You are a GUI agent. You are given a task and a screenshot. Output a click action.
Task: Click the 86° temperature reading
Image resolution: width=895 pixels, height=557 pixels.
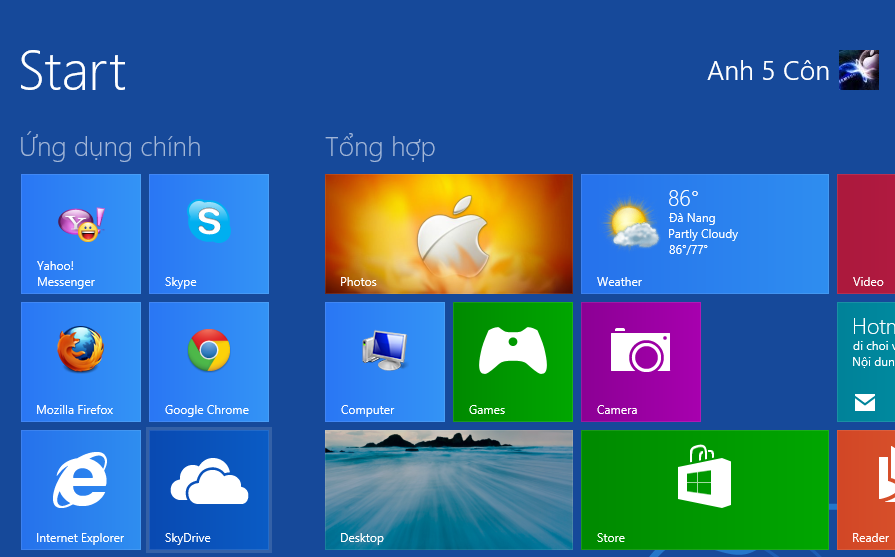tap(683, 199)
